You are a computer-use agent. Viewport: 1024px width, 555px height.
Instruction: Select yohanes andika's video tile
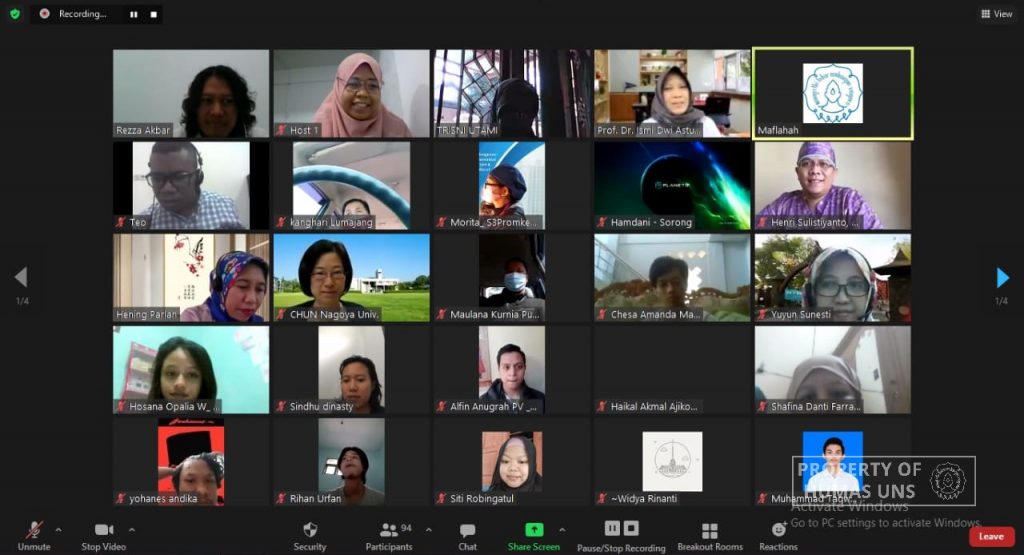click(x=191, y=462)
